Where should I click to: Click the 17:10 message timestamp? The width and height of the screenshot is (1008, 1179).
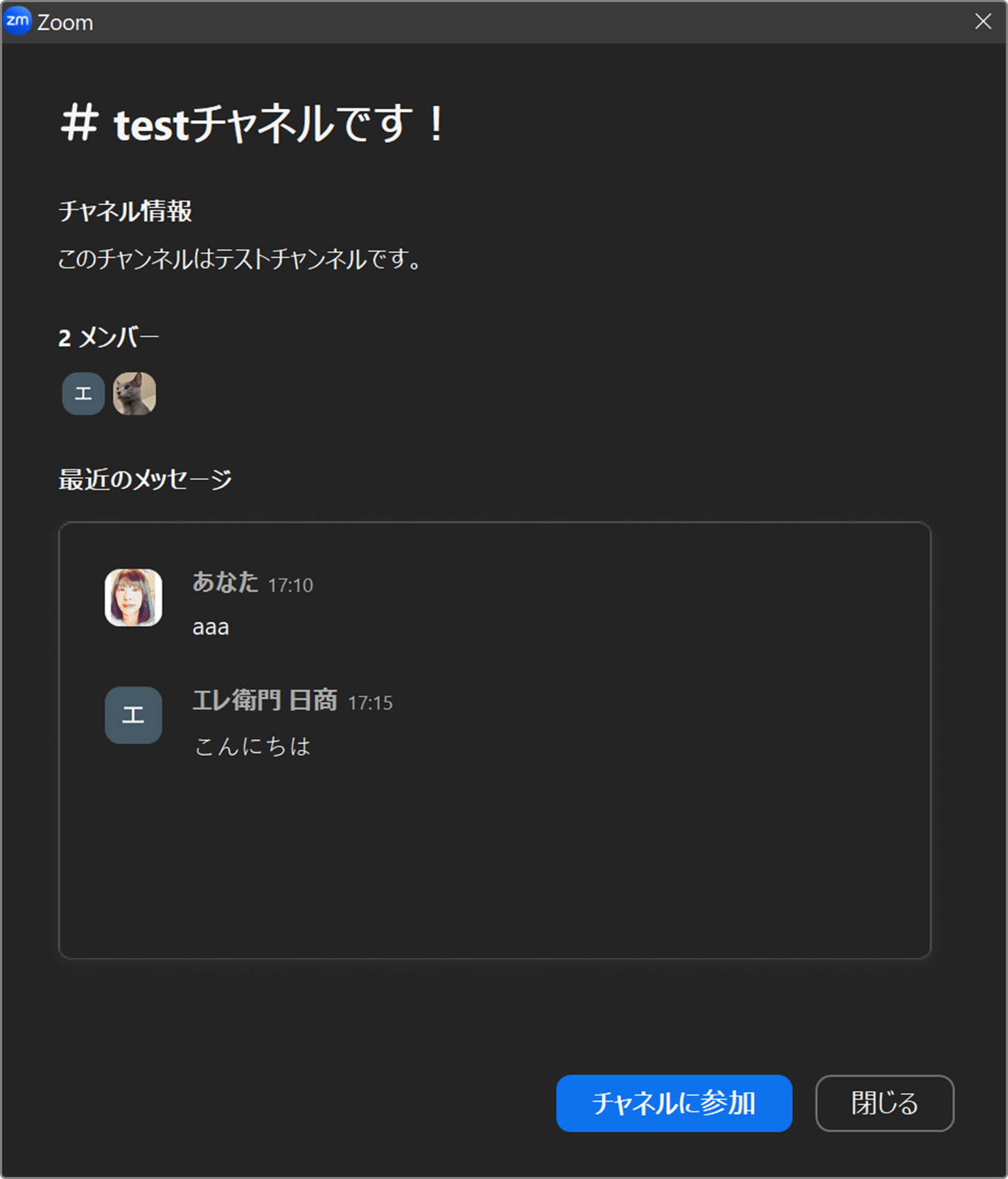point(290,585)
